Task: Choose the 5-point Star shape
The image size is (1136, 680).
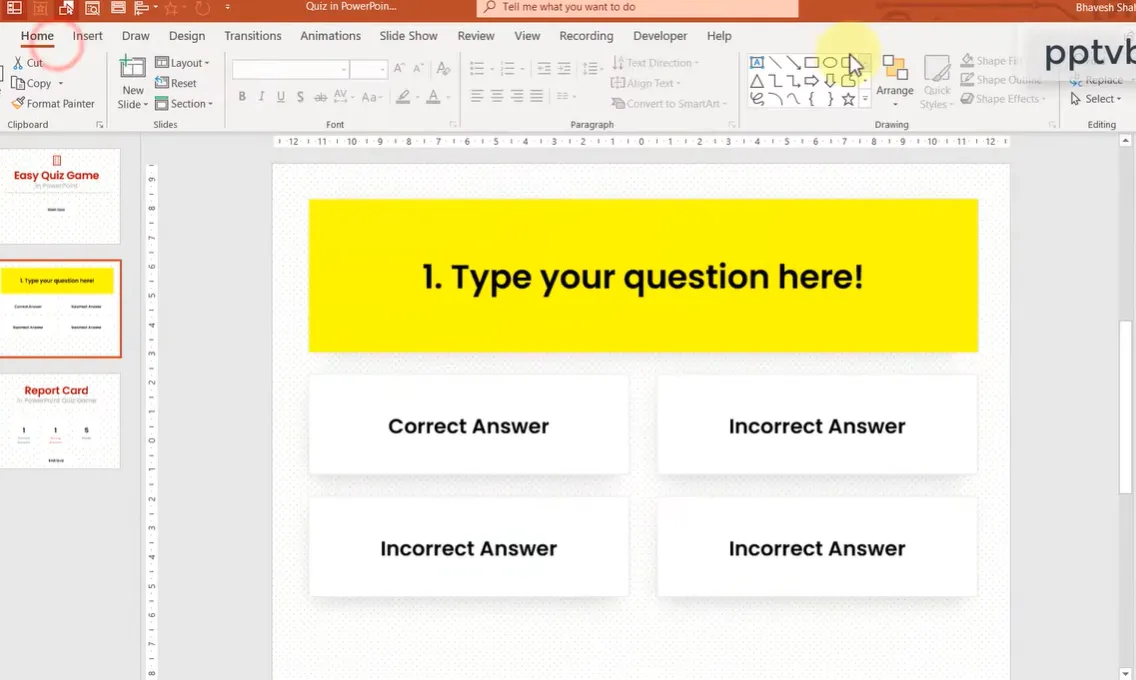Action: (848, 99)
